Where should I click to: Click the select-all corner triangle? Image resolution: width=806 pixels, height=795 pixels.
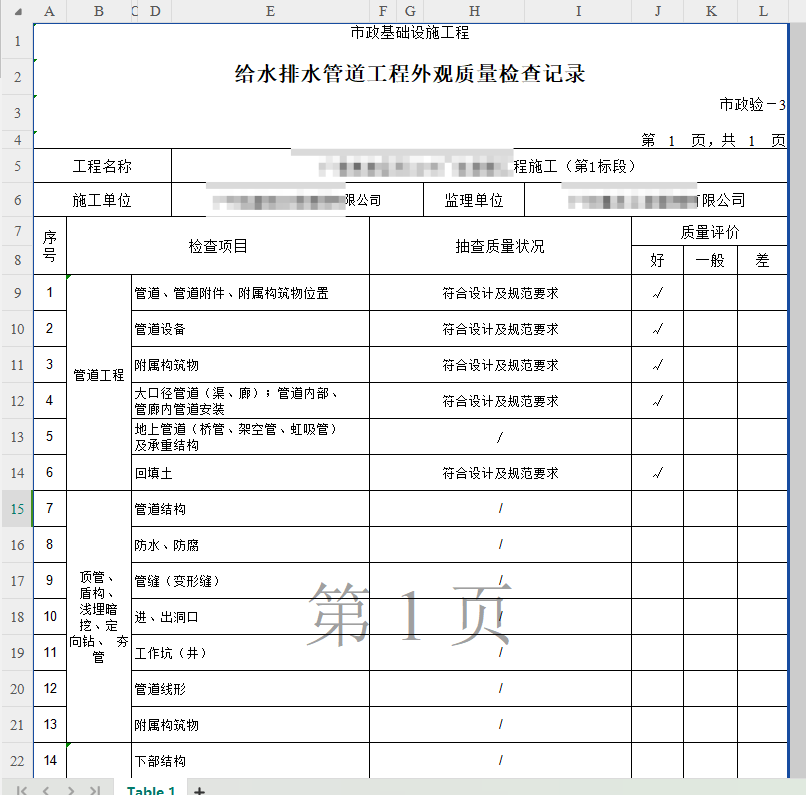coord(16,11)
